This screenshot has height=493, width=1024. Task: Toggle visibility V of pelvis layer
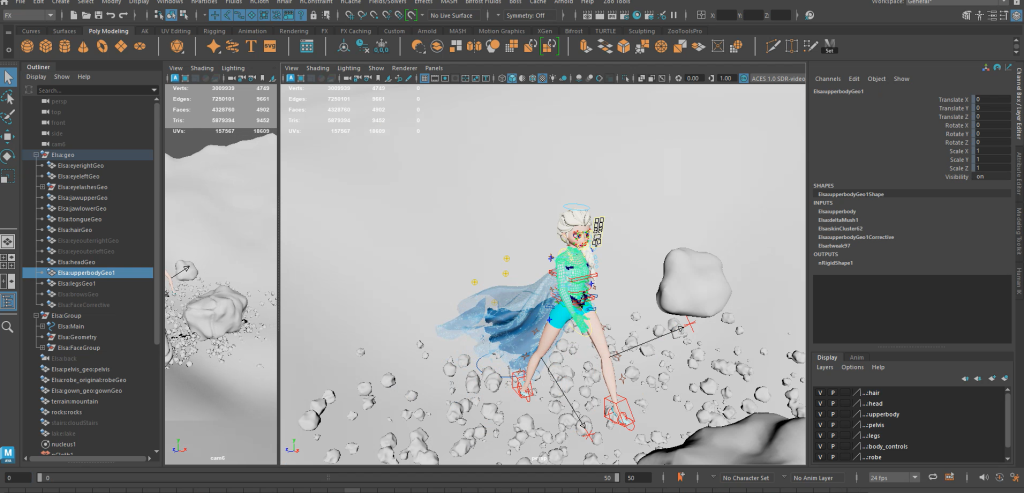coord(820,425)
